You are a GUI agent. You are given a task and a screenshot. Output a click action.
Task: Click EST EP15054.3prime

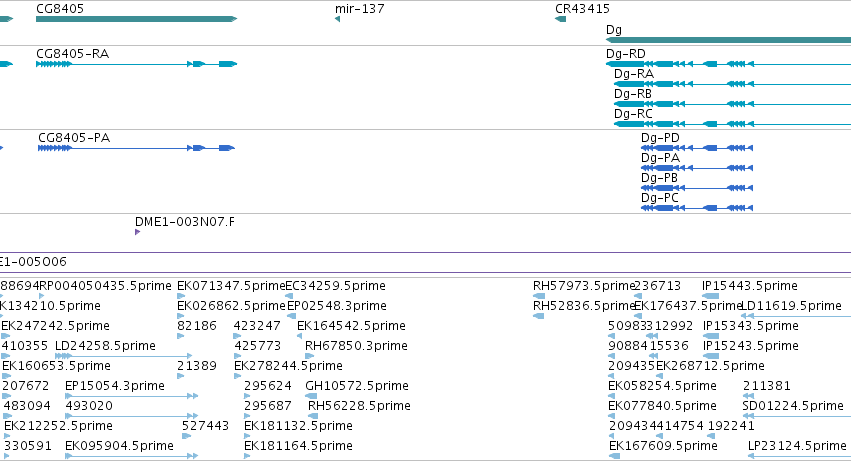[115, 387]
